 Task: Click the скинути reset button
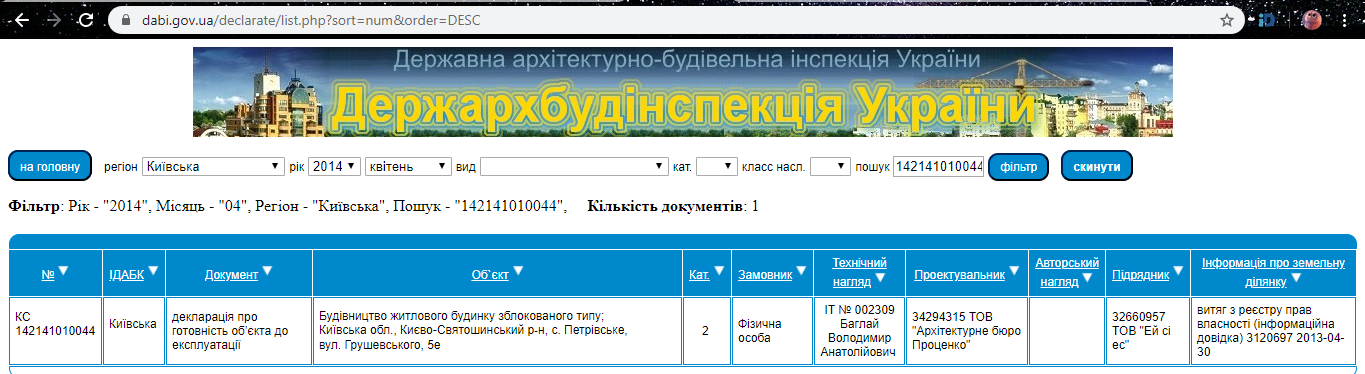click(x=1097, y=166)
